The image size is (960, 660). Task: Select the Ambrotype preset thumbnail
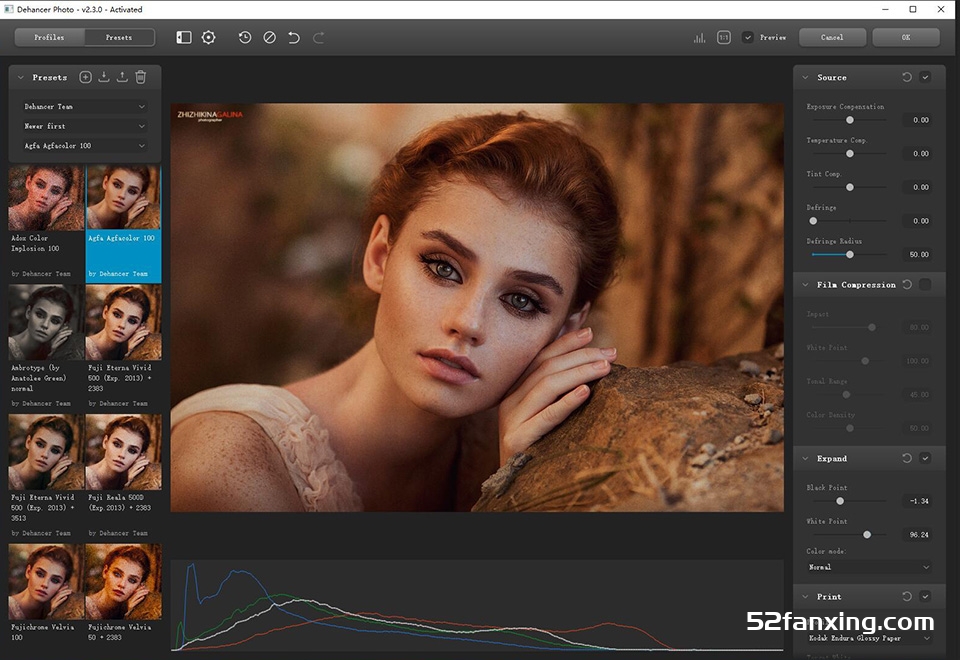point(46,322)
